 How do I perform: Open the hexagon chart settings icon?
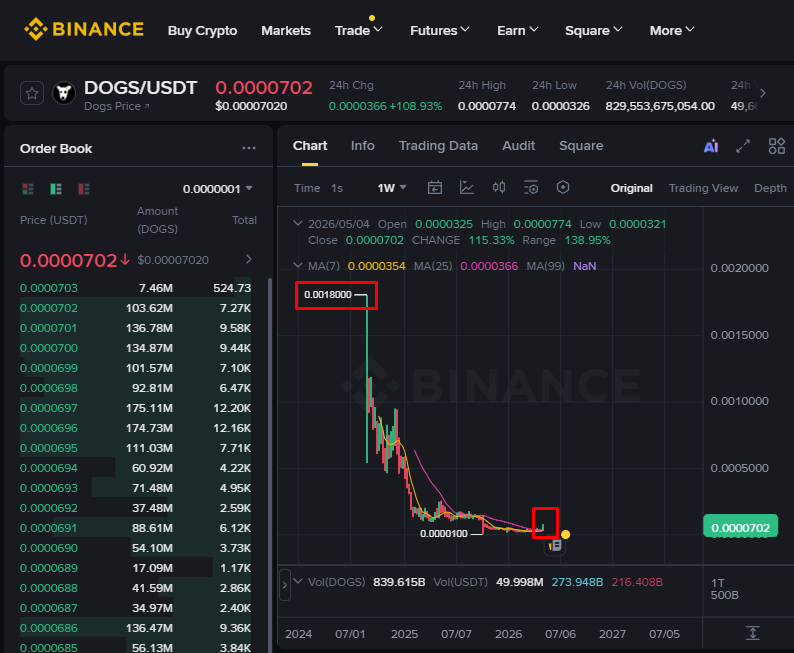click(563, 188)
